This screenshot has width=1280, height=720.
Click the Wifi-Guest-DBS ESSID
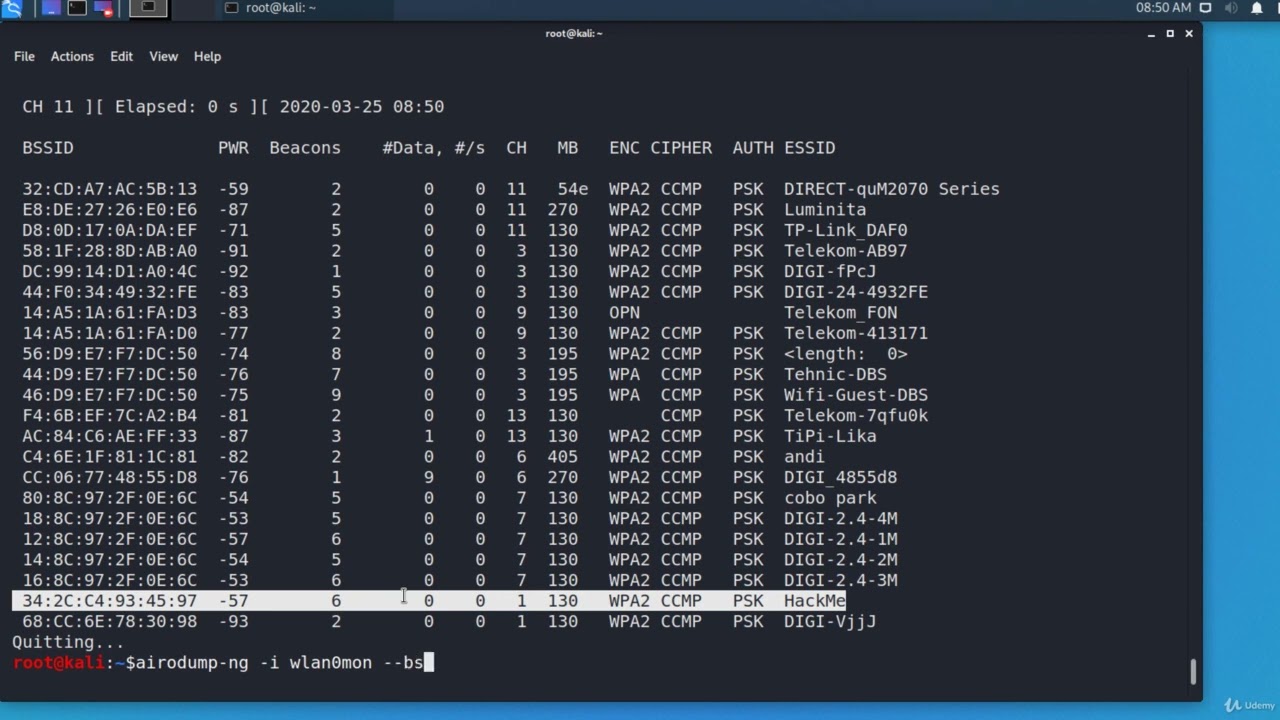pyautogui.click(x=855, y=395)
